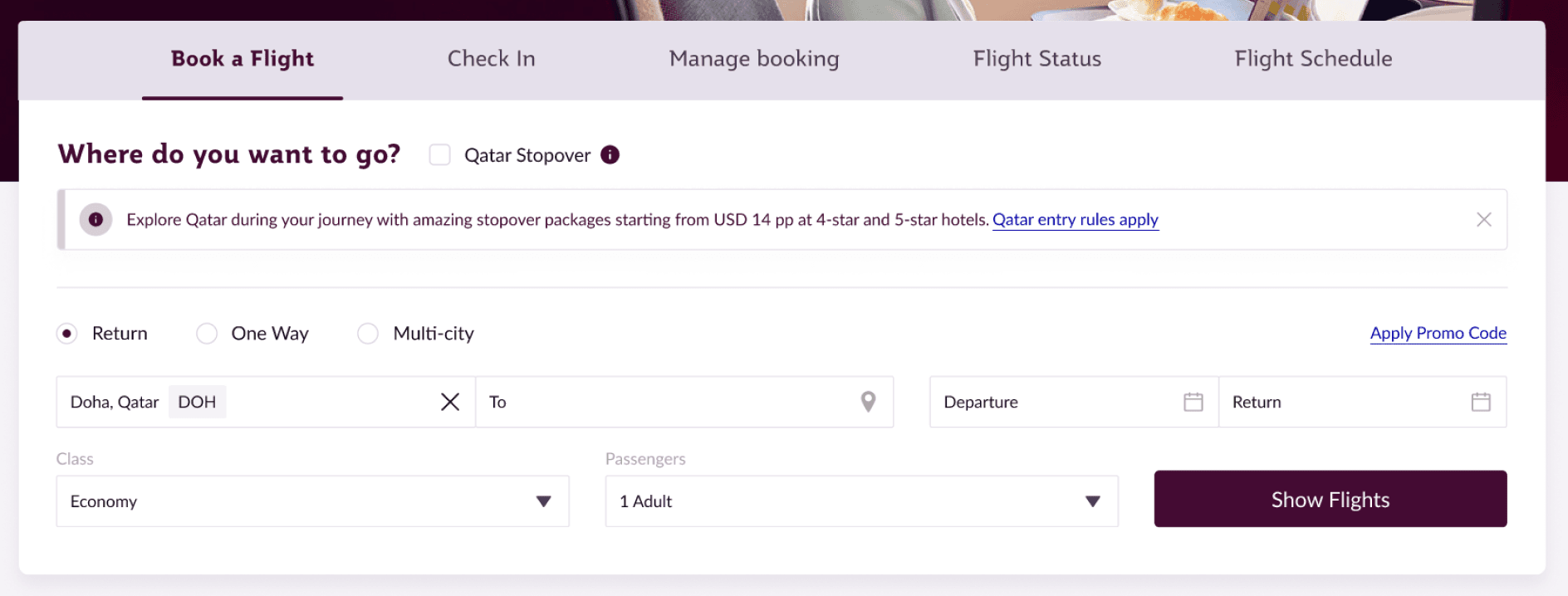
Task: Click the Qatar Stopover info icon
Action: (x=610, y=155)
